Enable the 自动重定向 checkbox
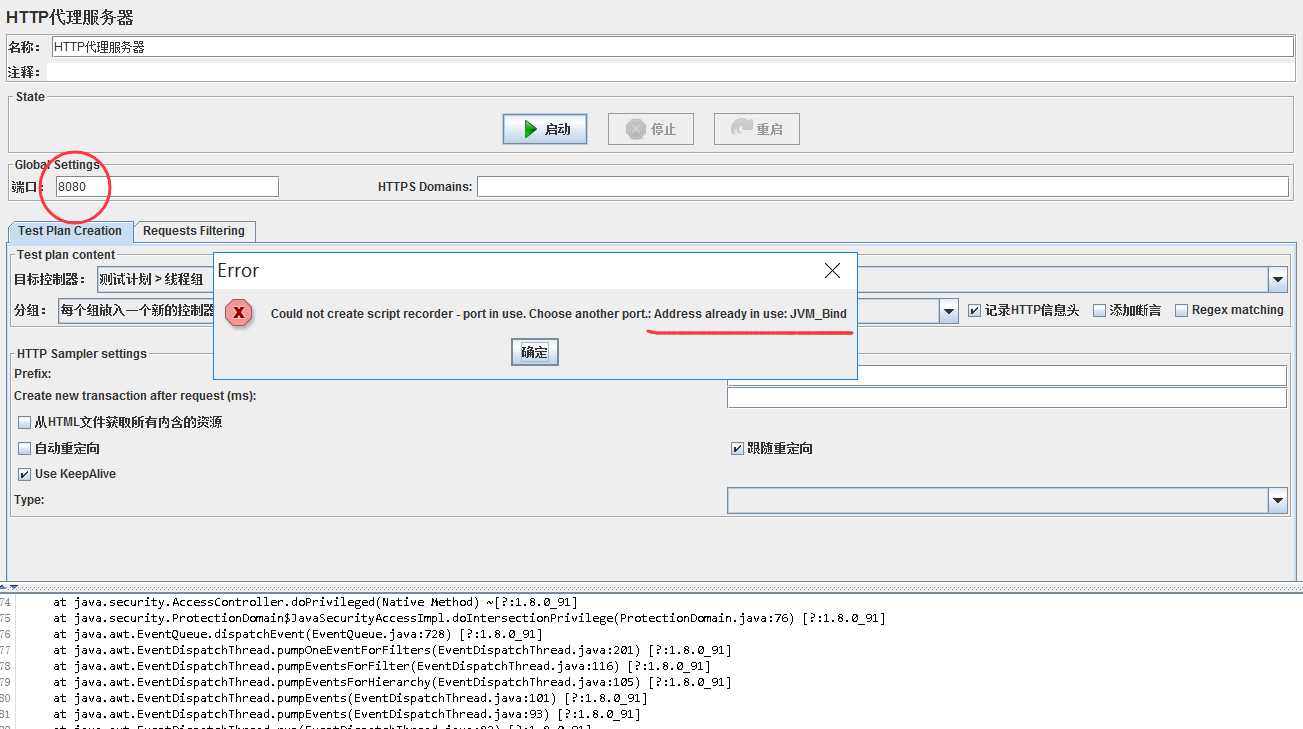The width and height of the screenshot is (1303, 729). pyautogui.click(x=25, y=449)
